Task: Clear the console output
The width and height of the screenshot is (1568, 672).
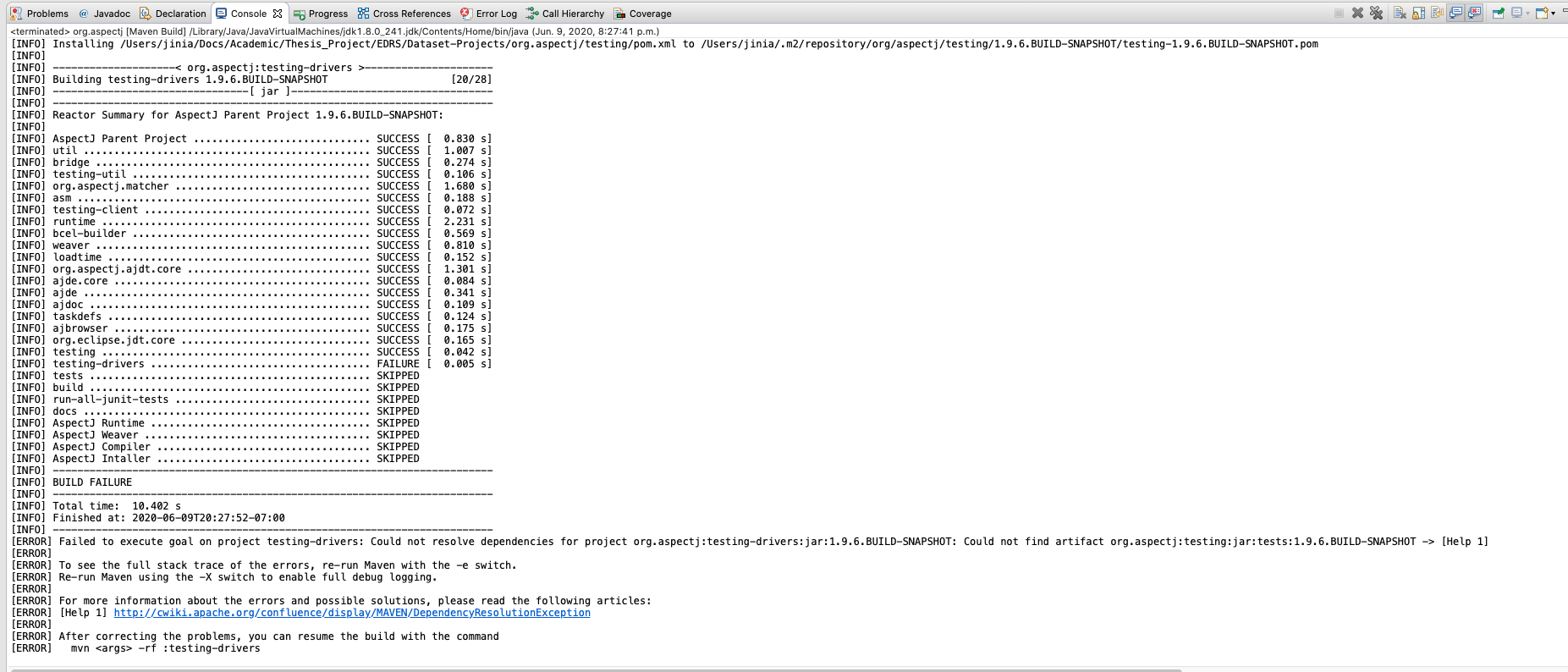Action: pos(1400,13)
